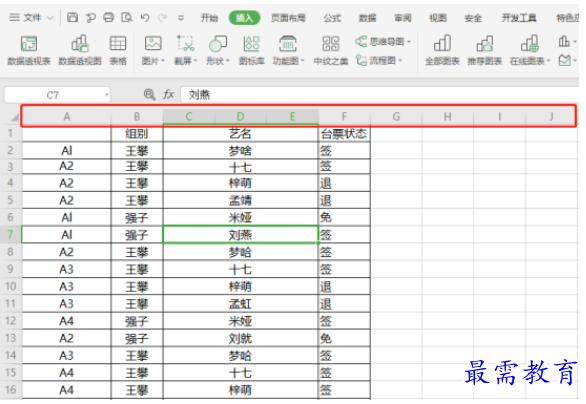Image resolution: width=586 pixels, height=404 pixels.
Task: Expand the 图片 dropdown arrow
Action: coord(163,61)
